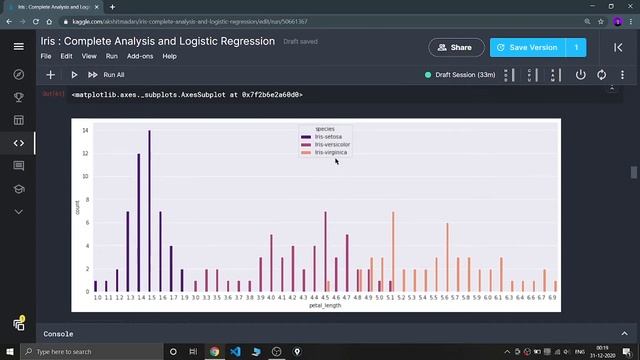Open browser zoom magnifier icon

[587, 22]
